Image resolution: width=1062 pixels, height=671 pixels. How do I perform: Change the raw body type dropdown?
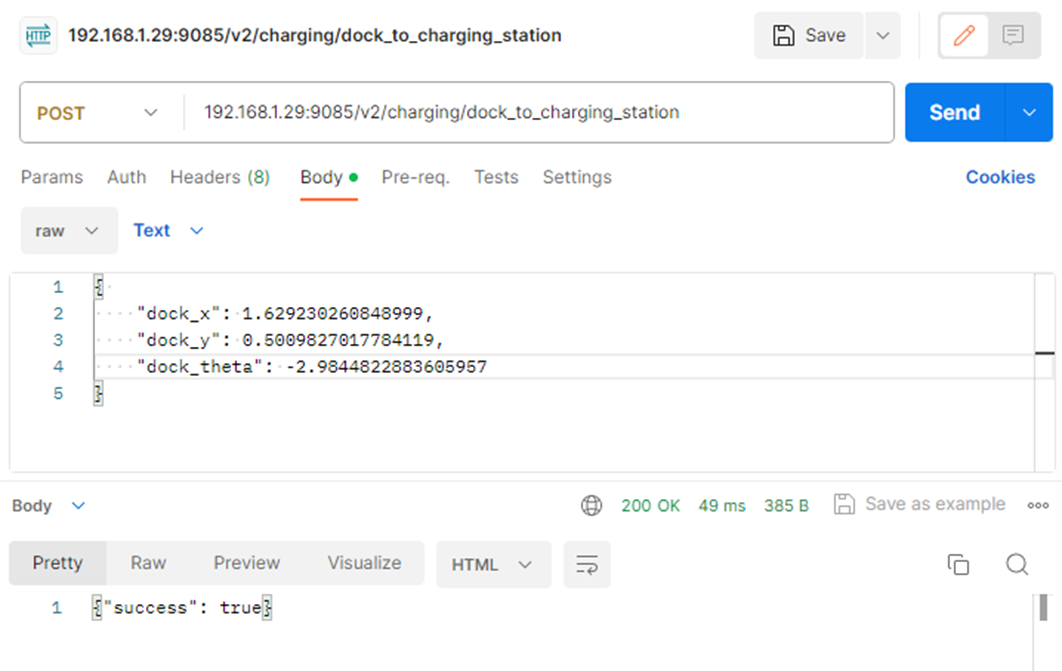click(68, 231)
